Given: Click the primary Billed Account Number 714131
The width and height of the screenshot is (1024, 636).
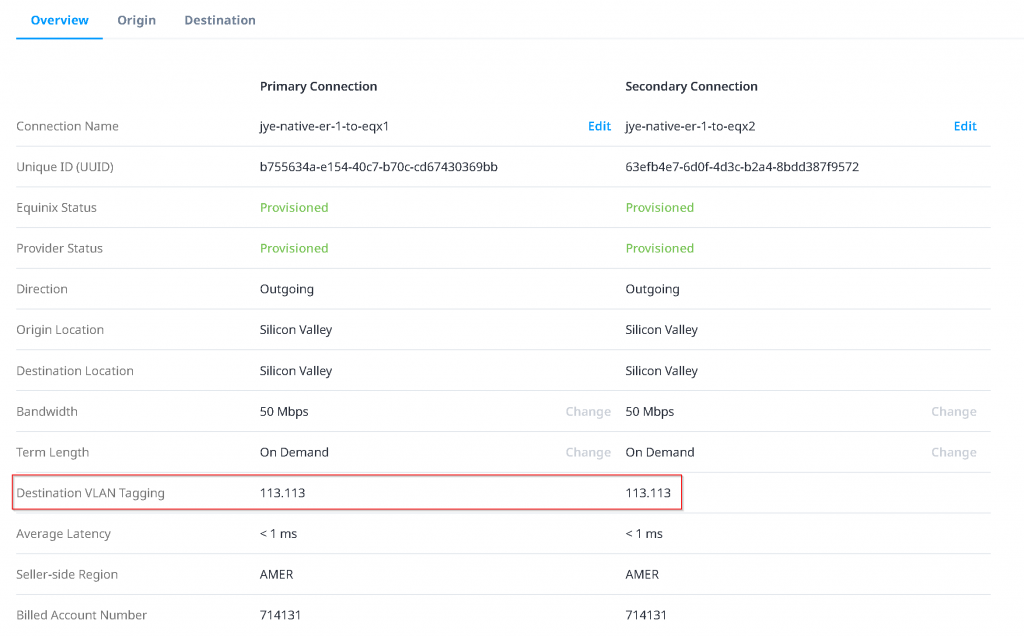Looking at the screenshot, I should [x=281, y=615].
